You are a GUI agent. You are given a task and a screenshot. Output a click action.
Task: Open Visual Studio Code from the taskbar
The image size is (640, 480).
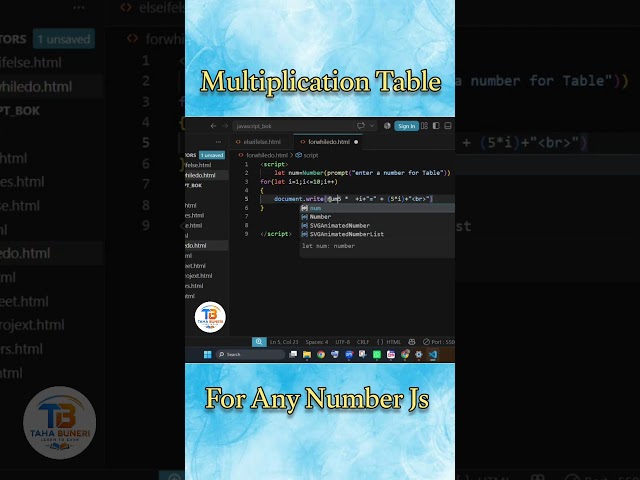click(433, 354)
